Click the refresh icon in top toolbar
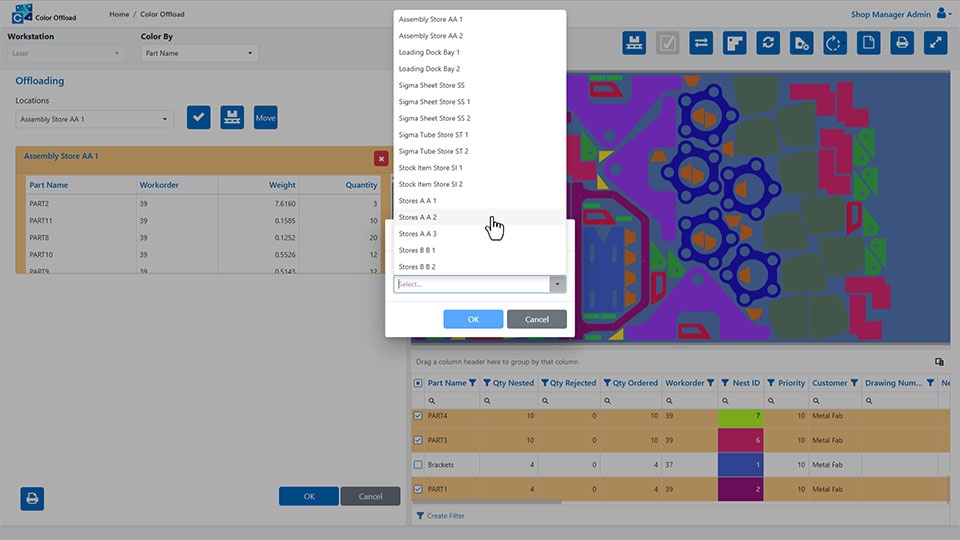Viewport: 960px width, 540px height. click(x=768, y=43)
